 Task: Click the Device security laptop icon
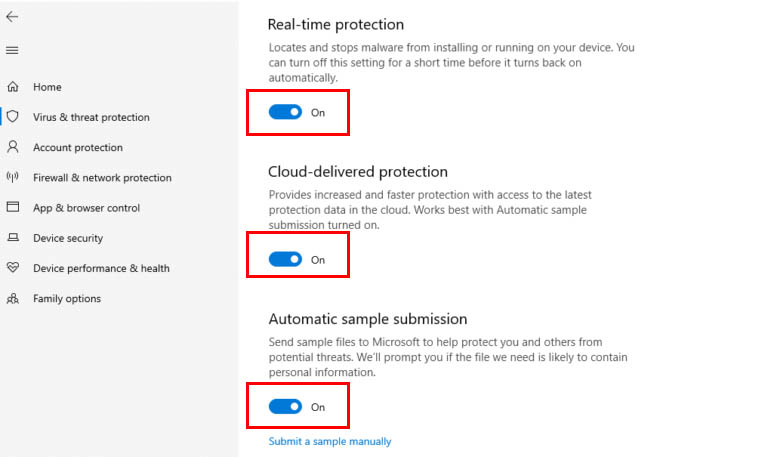pyautogui.click(x=13, y=238)
